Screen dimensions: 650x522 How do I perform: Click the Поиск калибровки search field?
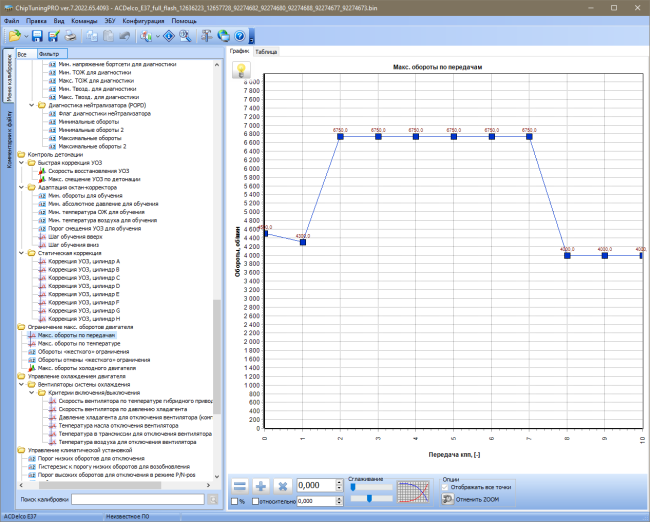[x=138, y=499]
